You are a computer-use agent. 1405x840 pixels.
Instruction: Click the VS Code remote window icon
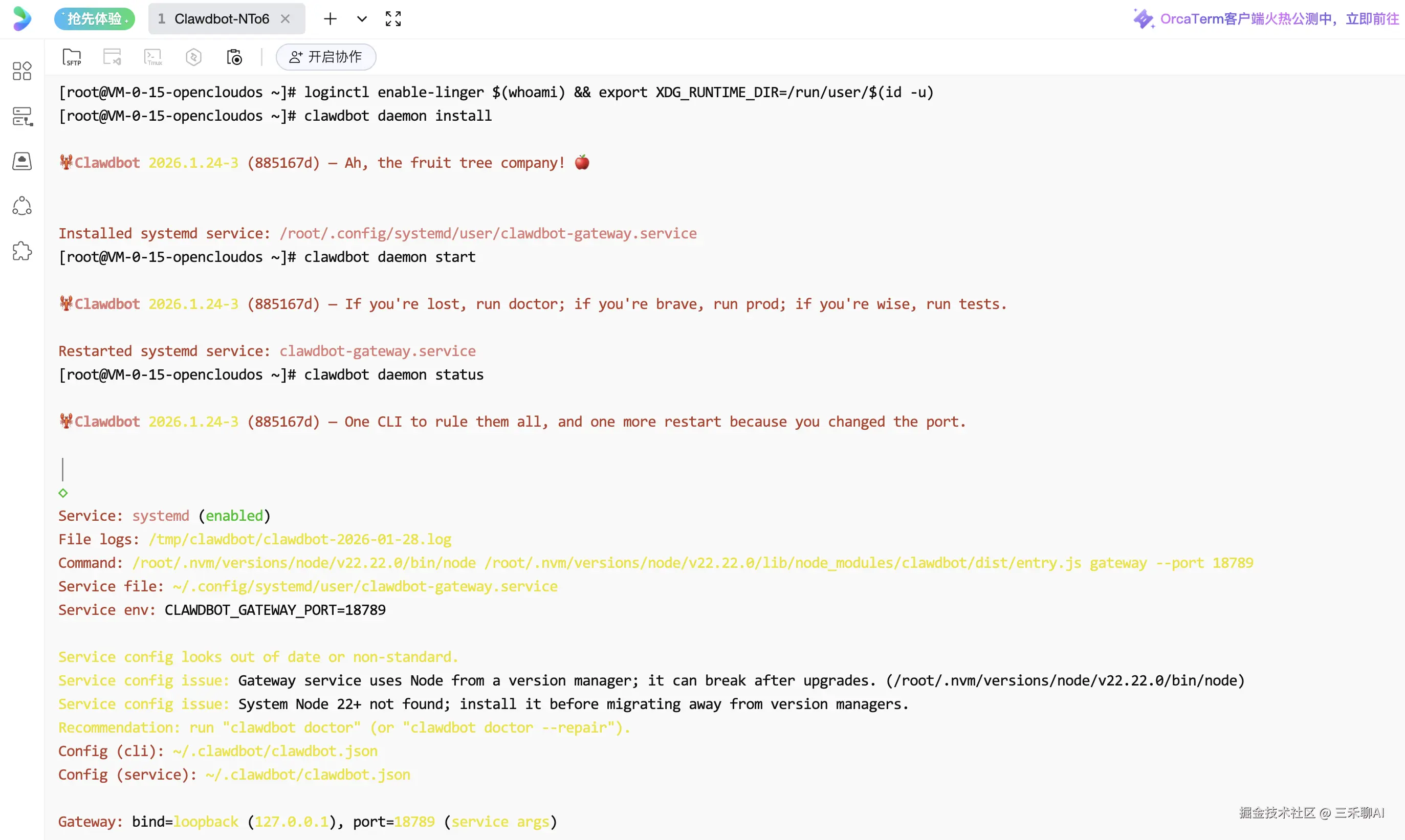click(x=112, y=57)
